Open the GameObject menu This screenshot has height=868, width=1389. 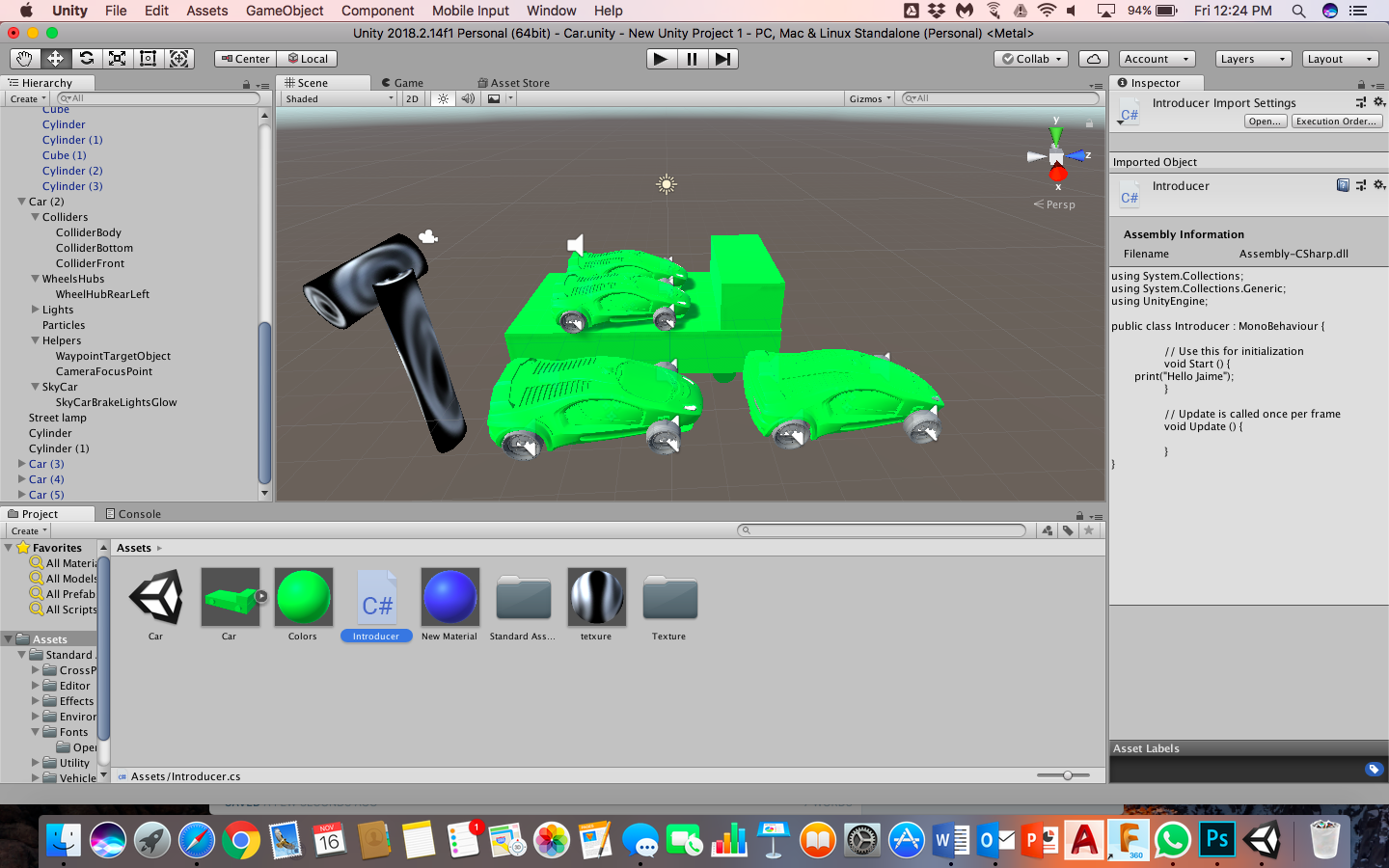click(285, 11)
